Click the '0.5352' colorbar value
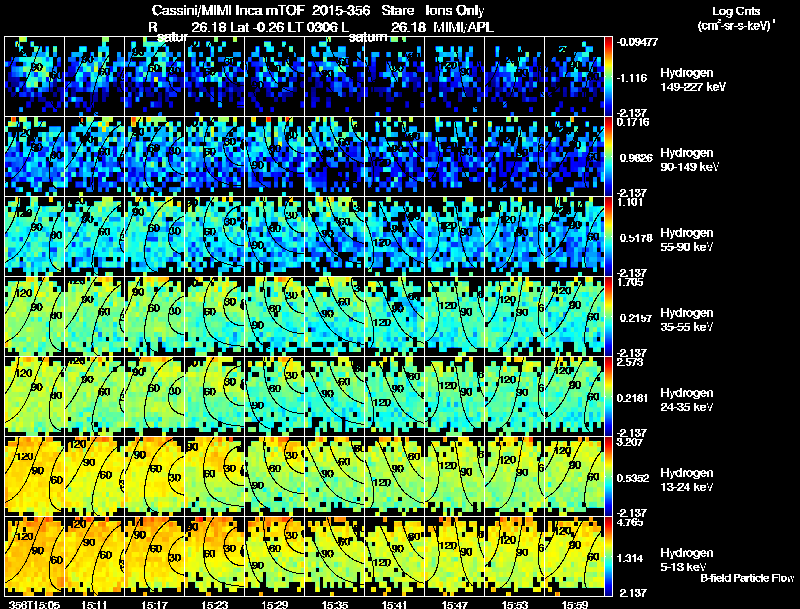Viewport: 800px width, 609px height. coord(633,478)
